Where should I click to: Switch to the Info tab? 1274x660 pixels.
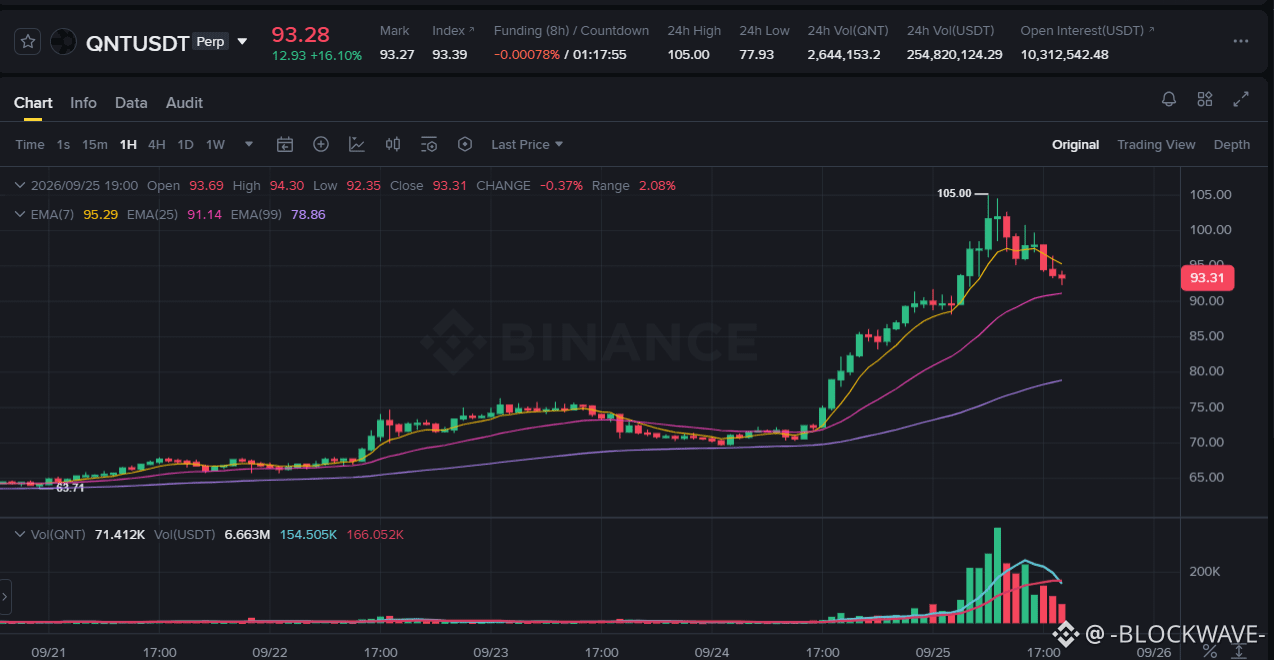pos(84,102)
